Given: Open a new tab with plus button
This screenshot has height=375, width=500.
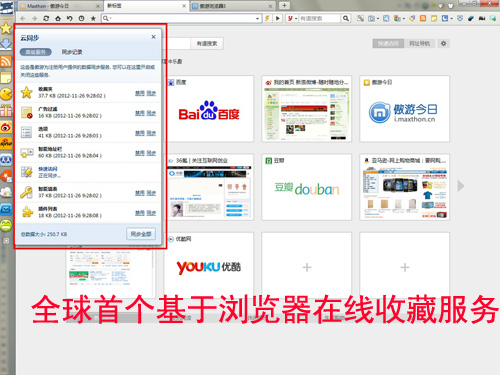Looking at the screenshot, I should point(284,5).
